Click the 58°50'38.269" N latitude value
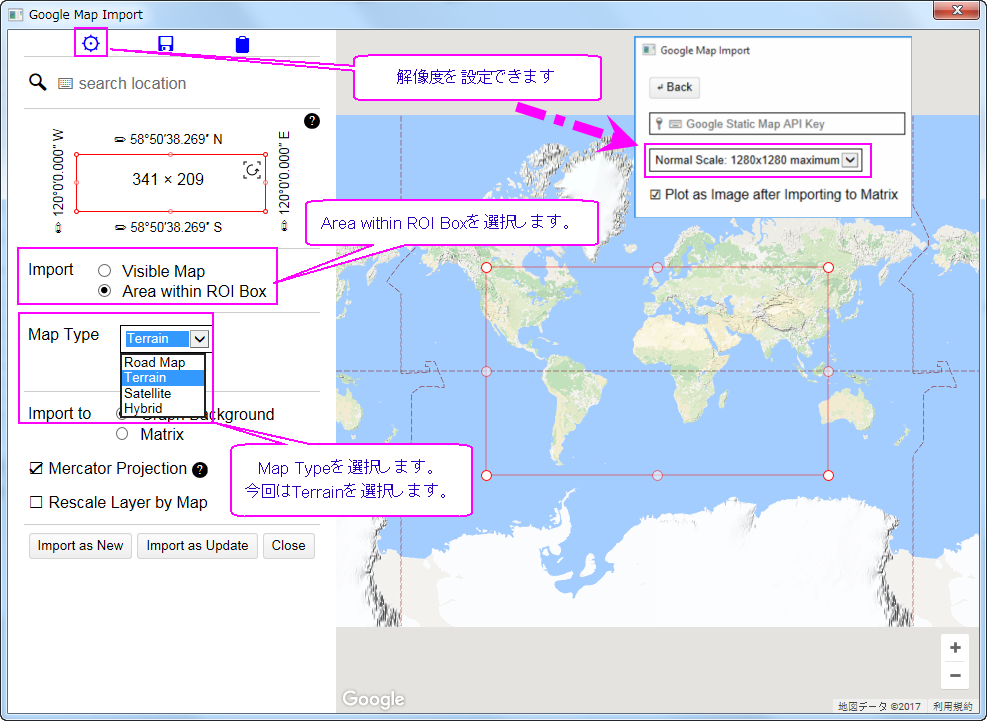The height and width of the screenshot is (721, 987). pos(176,140)
